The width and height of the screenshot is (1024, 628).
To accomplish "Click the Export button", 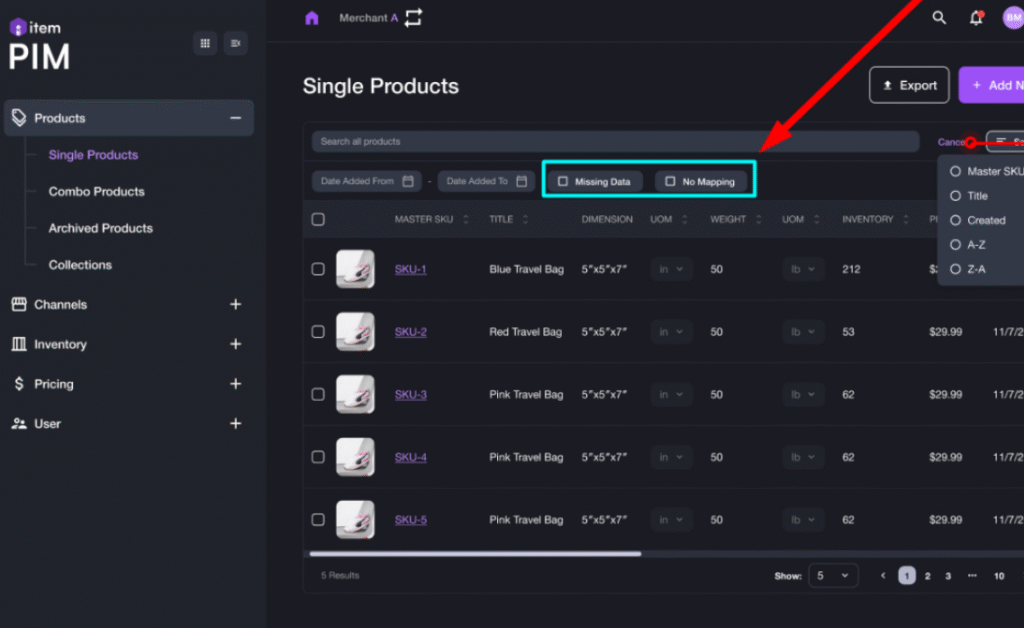I will pyautogui.click(x=908, y=86).
